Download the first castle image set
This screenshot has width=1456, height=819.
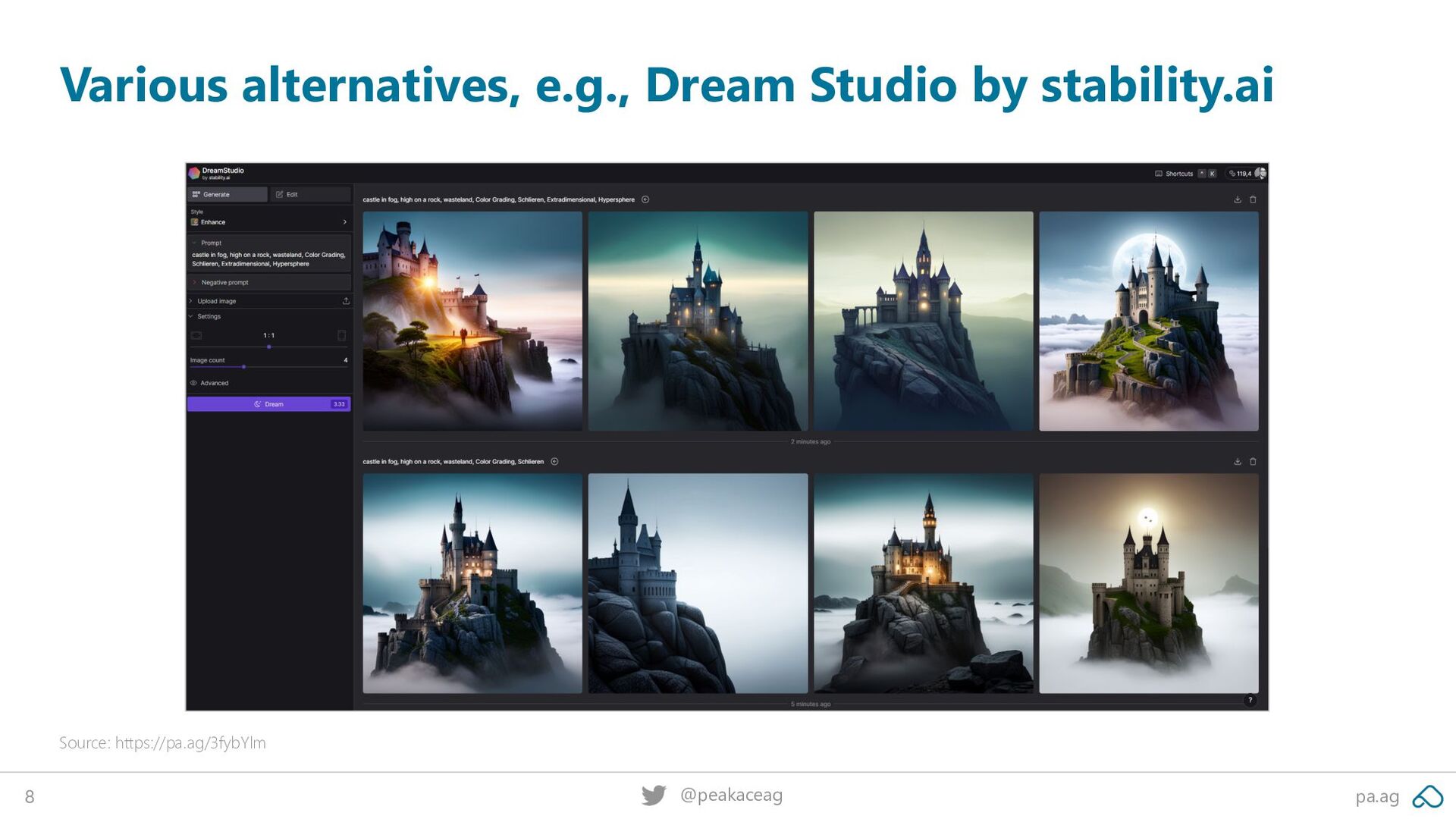[x=1238, y=199]
